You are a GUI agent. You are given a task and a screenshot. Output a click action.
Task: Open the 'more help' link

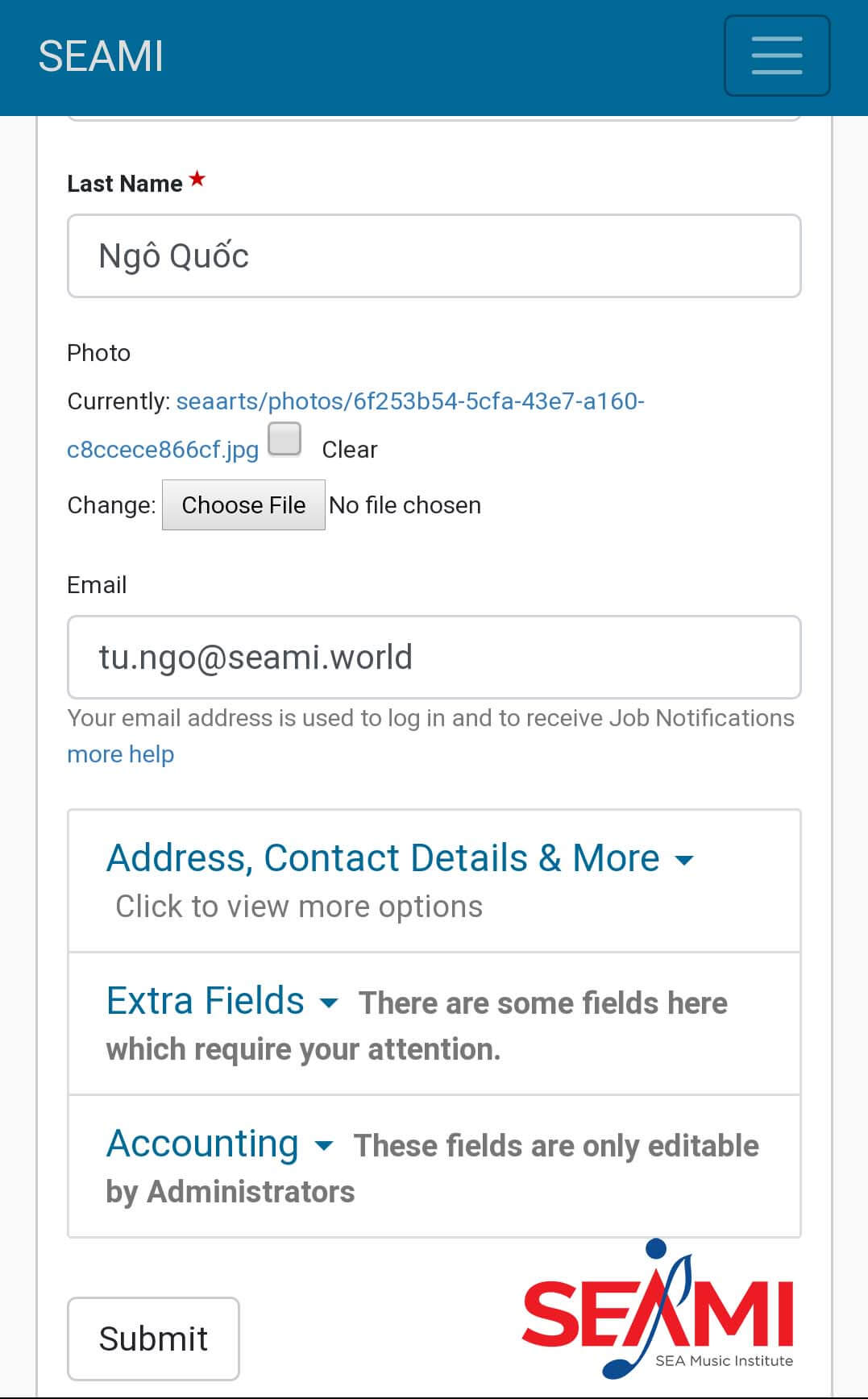pos(120,754)
